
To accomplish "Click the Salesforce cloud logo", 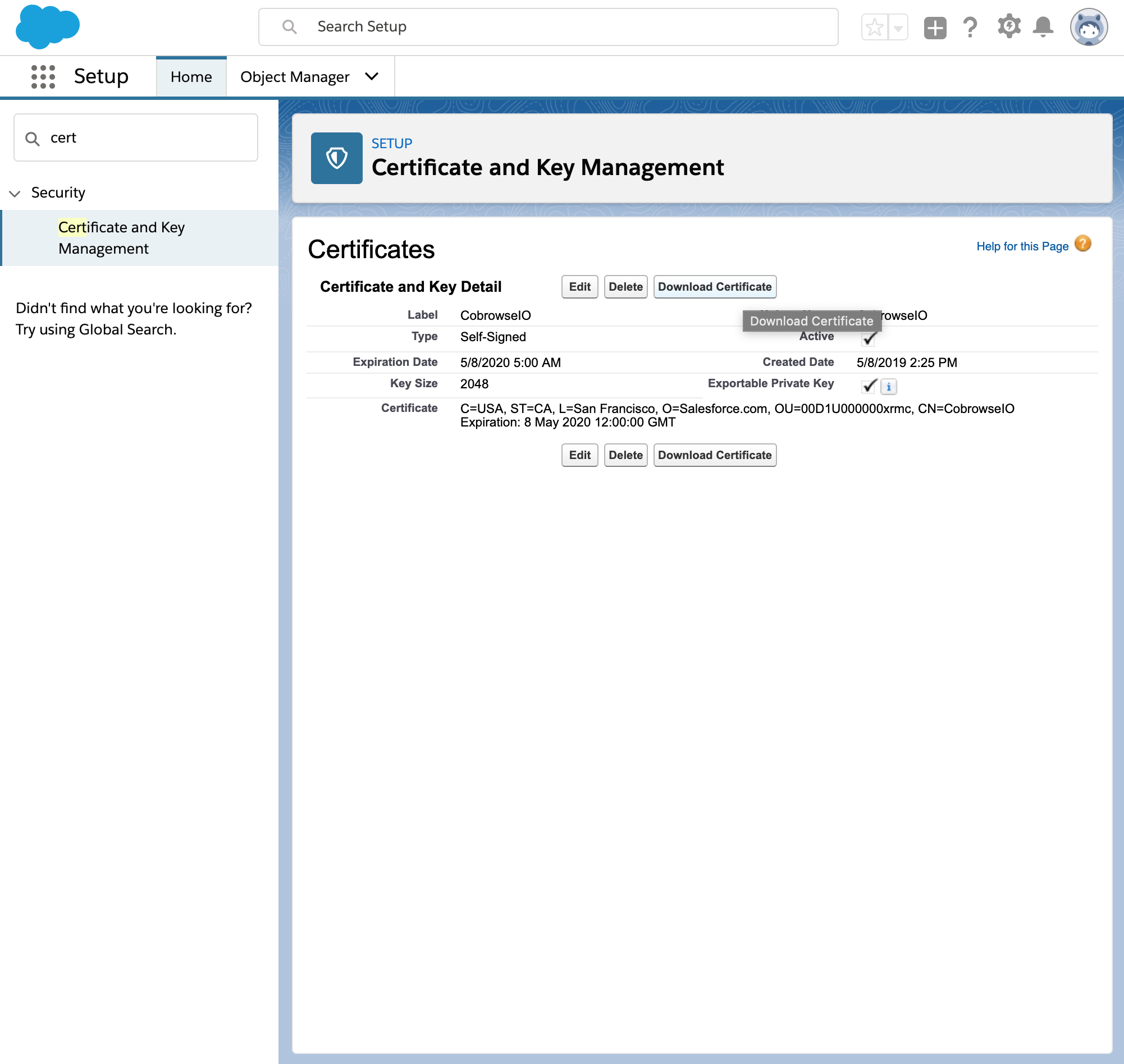I will (48, 27).
